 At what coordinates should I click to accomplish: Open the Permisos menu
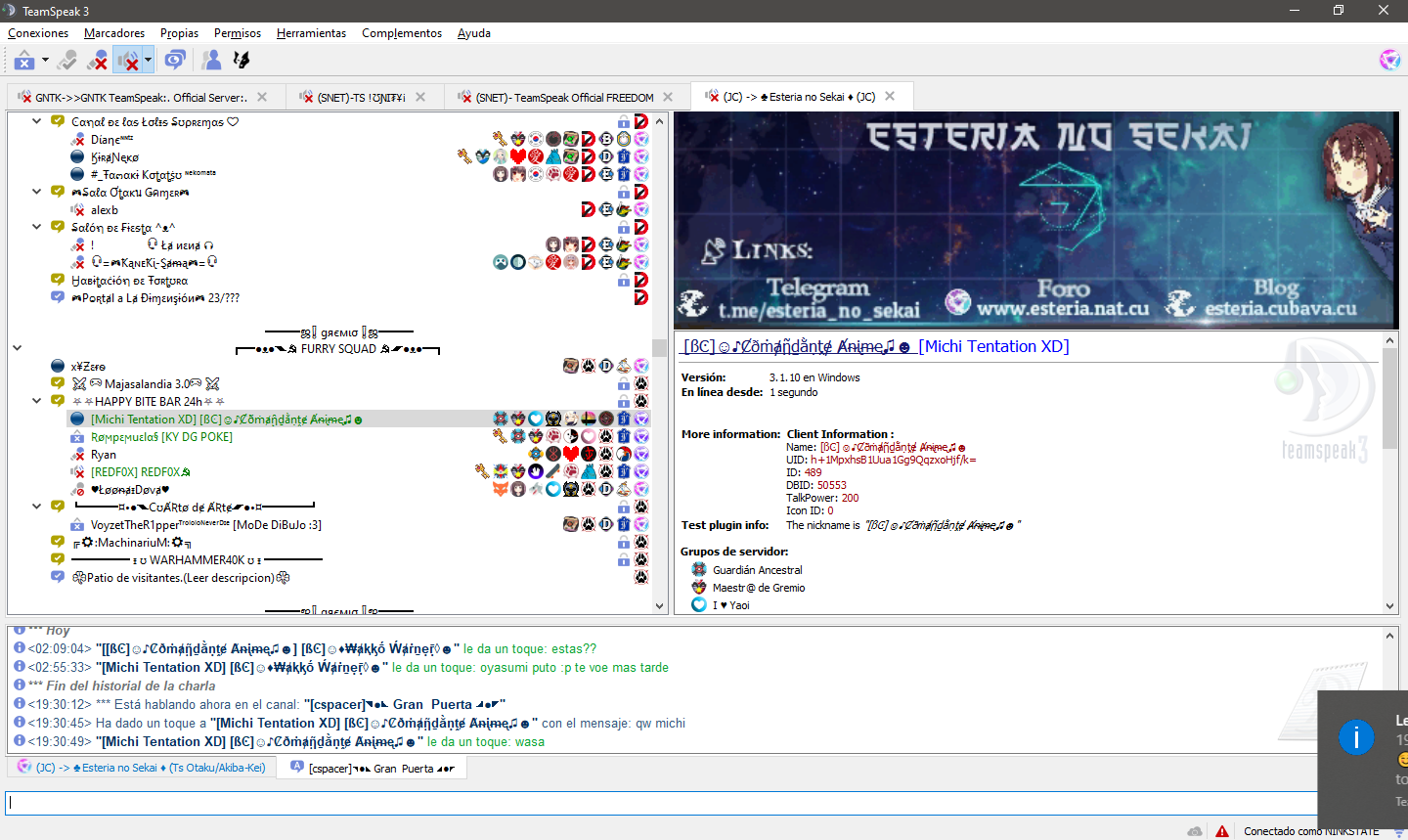click(238, 33)
